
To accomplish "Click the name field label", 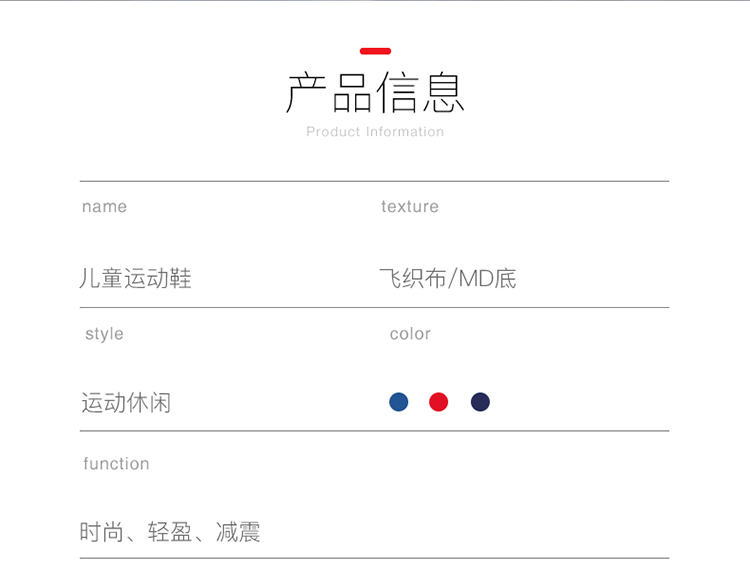I will tap(104, 207).
